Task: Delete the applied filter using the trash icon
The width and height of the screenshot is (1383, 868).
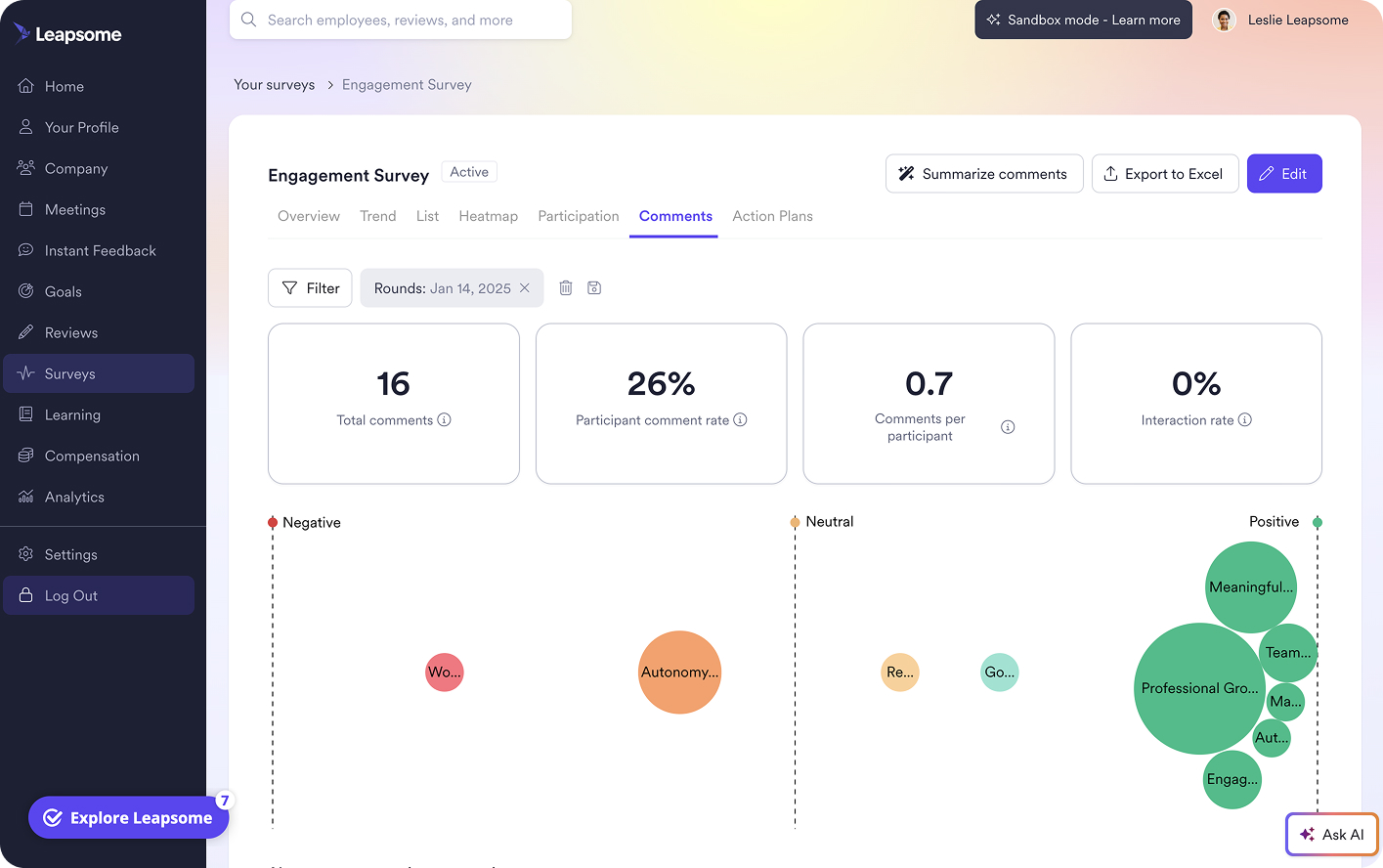Action: (x=565, y=287)
